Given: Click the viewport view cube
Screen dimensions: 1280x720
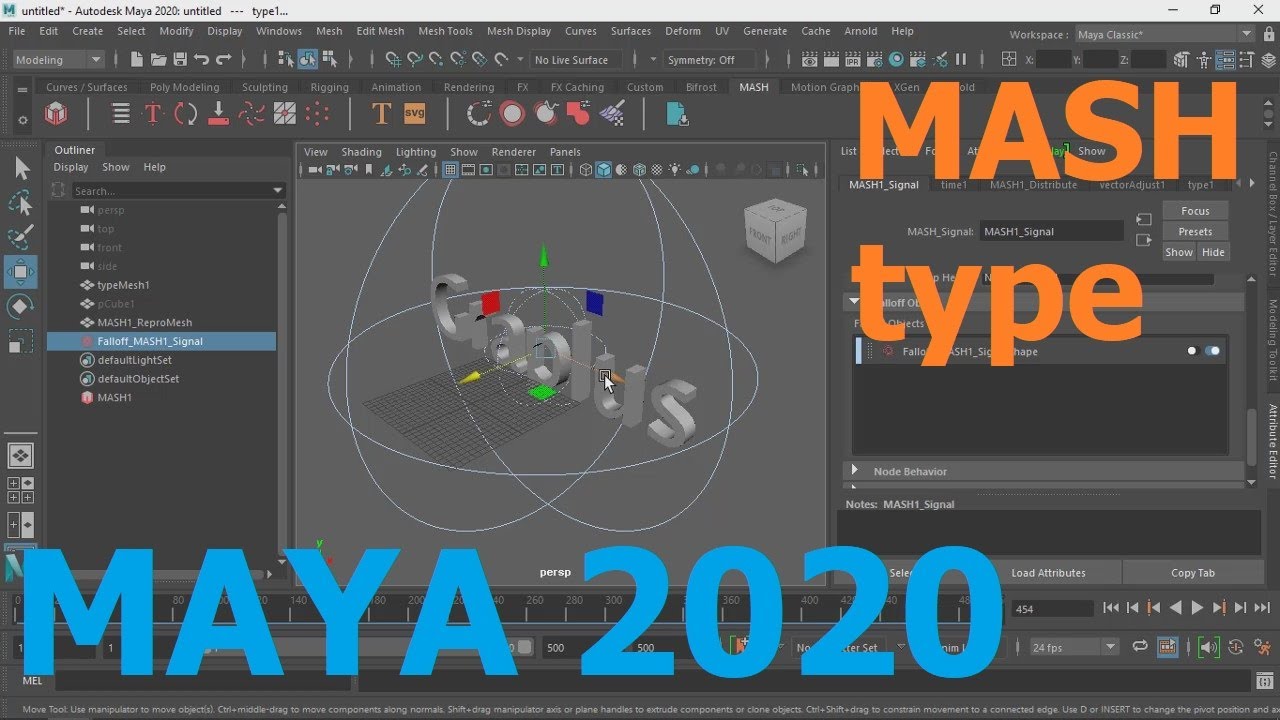Looking at the screenshot, I should click(x=777, y=231).
